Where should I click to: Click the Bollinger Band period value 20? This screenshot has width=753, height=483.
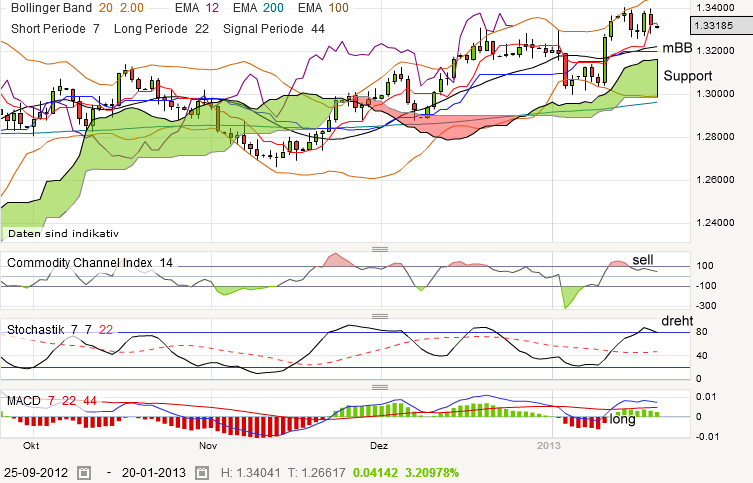[x=106, y=8]
